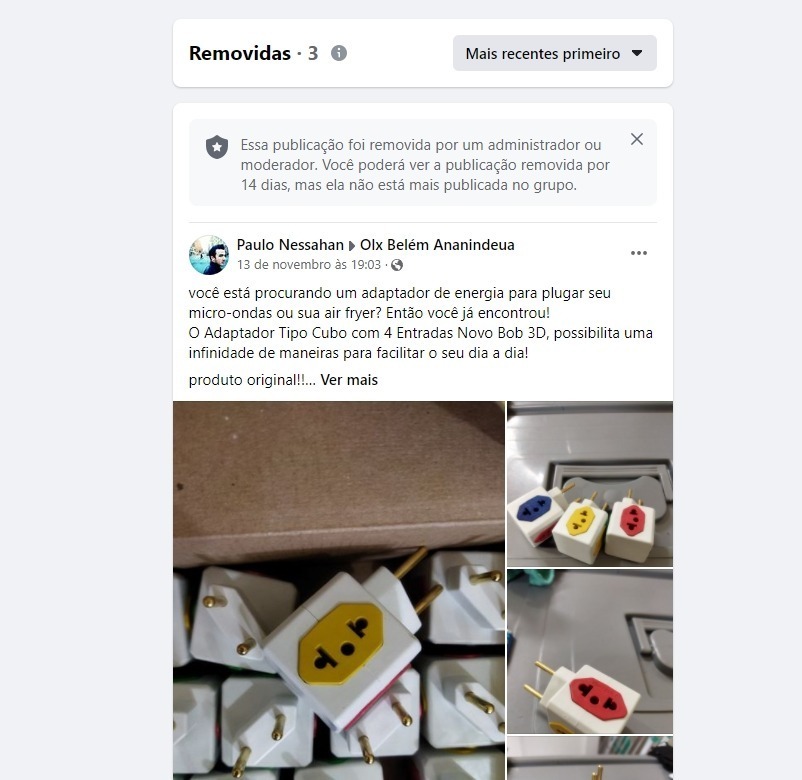Open Paulo Nessahan's profile name link
802x780 pixels.
(290, 245)
